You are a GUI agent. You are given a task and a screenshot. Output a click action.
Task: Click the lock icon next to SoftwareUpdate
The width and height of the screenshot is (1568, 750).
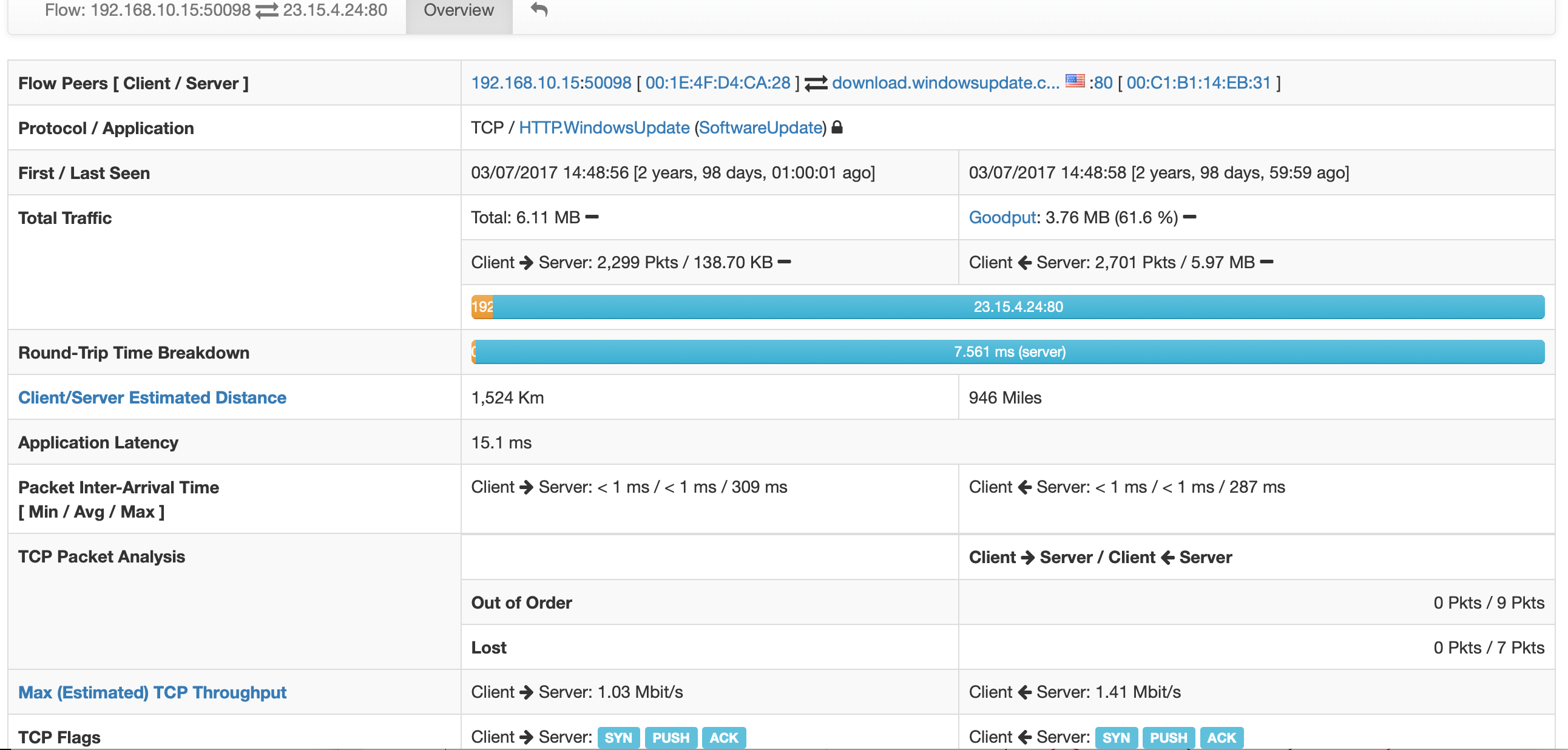coord(838,128)
